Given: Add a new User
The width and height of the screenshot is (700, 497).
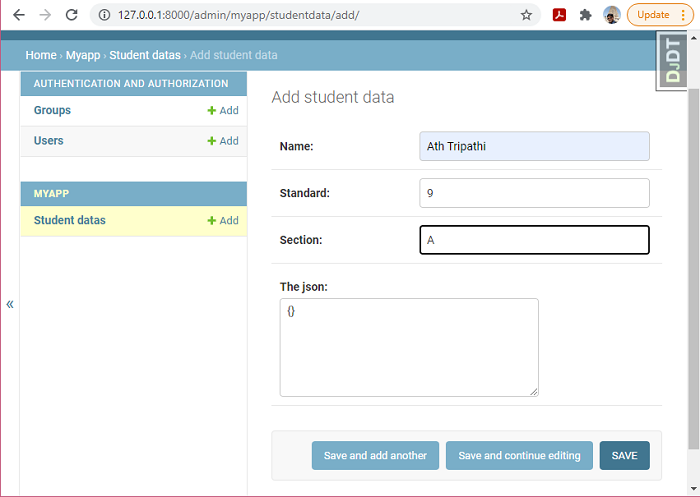Looking at the screenshot, I should tap(223, 141).
